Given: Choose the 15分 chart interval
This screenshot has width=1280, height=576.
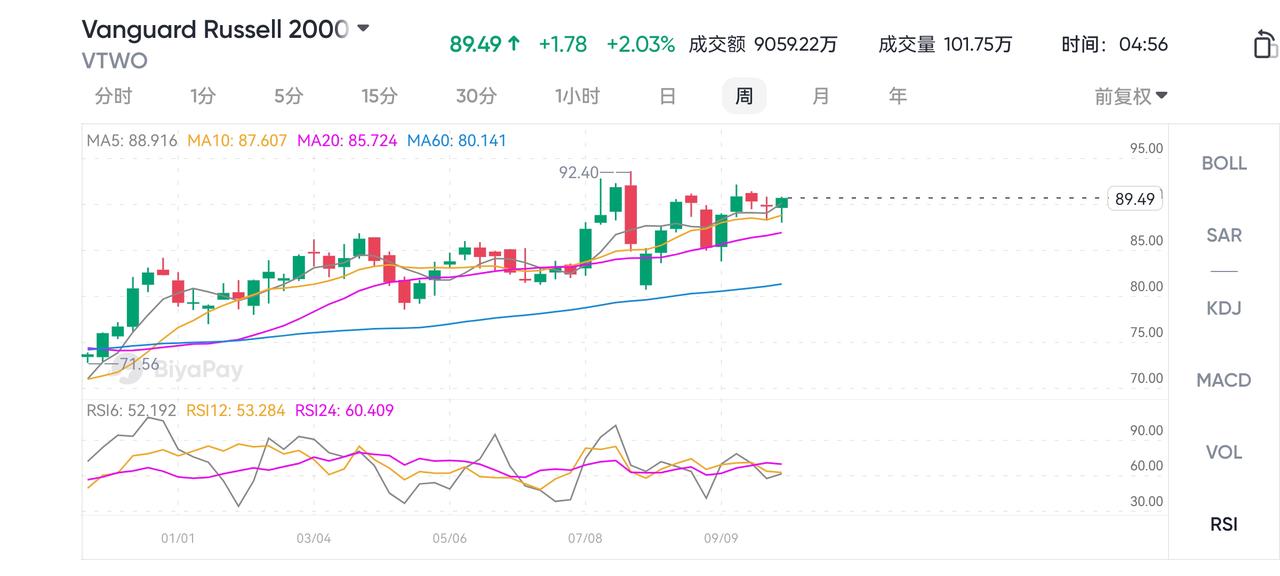Looking at the screenshot, I should pos(379,96).
